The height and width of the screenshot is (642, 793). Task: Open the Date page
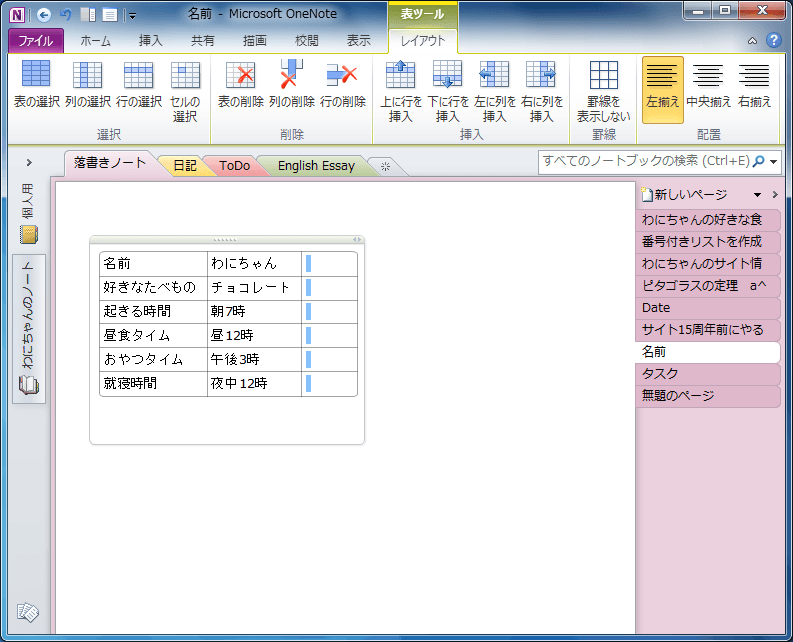[707, 308]
